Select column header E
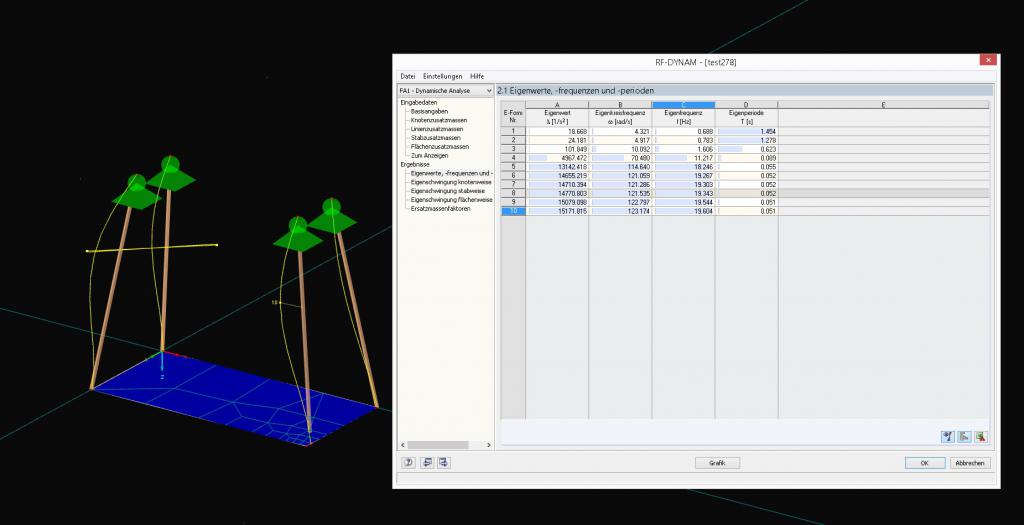The image size is (1024, 525). (884, 104)
